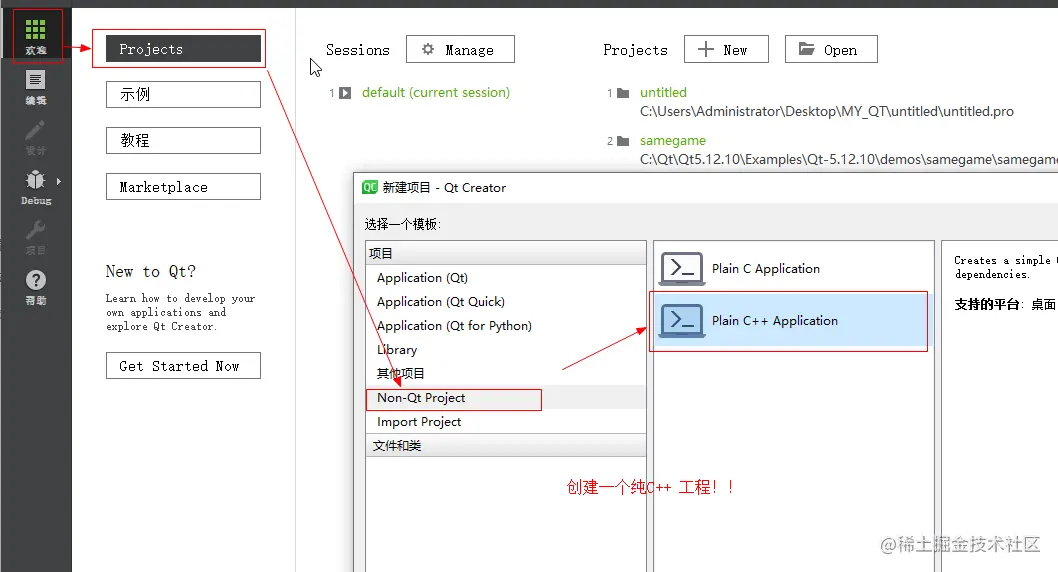Select the Projects tab on welcome page
The height and width of the screenshot is (572, 1058).
coord(184,49)
